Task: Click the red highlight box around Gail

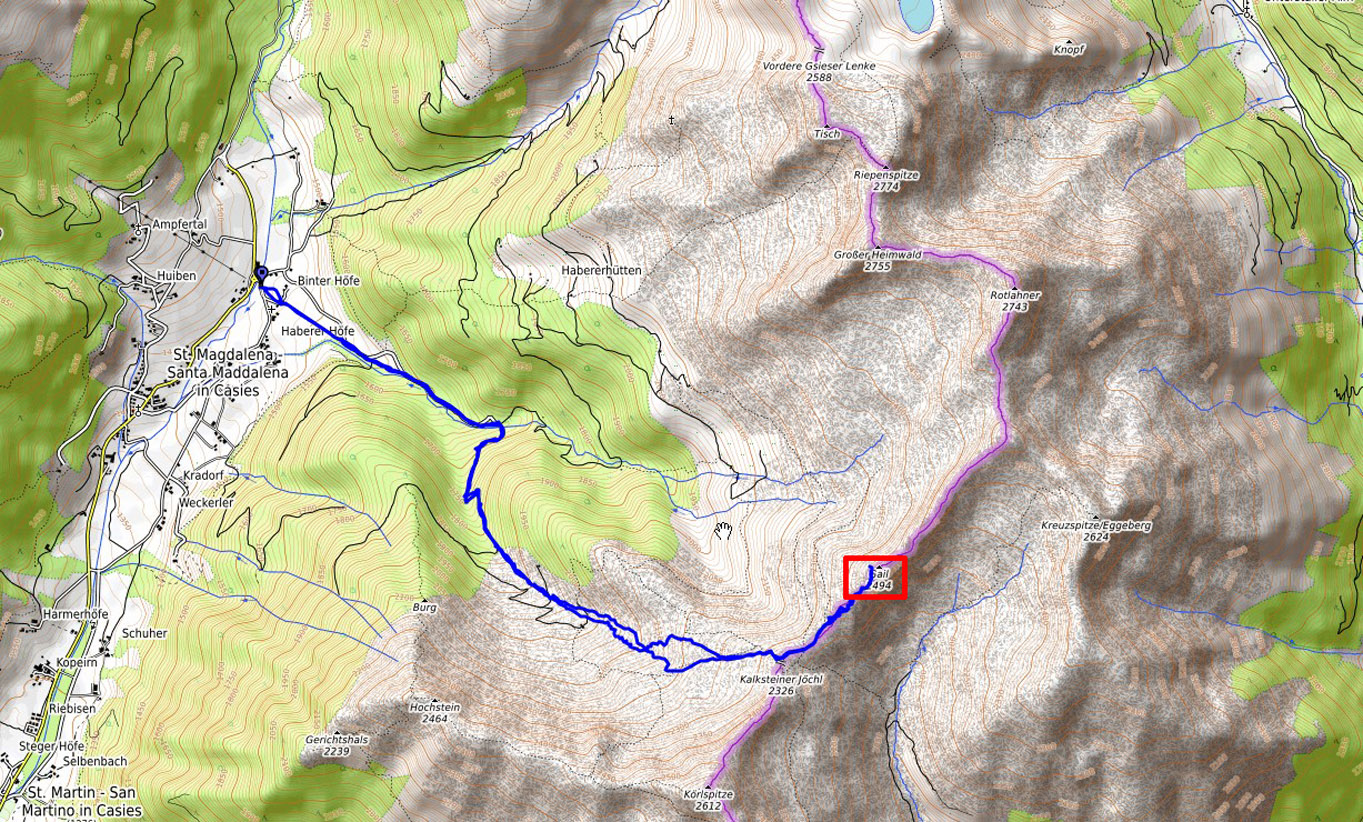Action: 875,577
